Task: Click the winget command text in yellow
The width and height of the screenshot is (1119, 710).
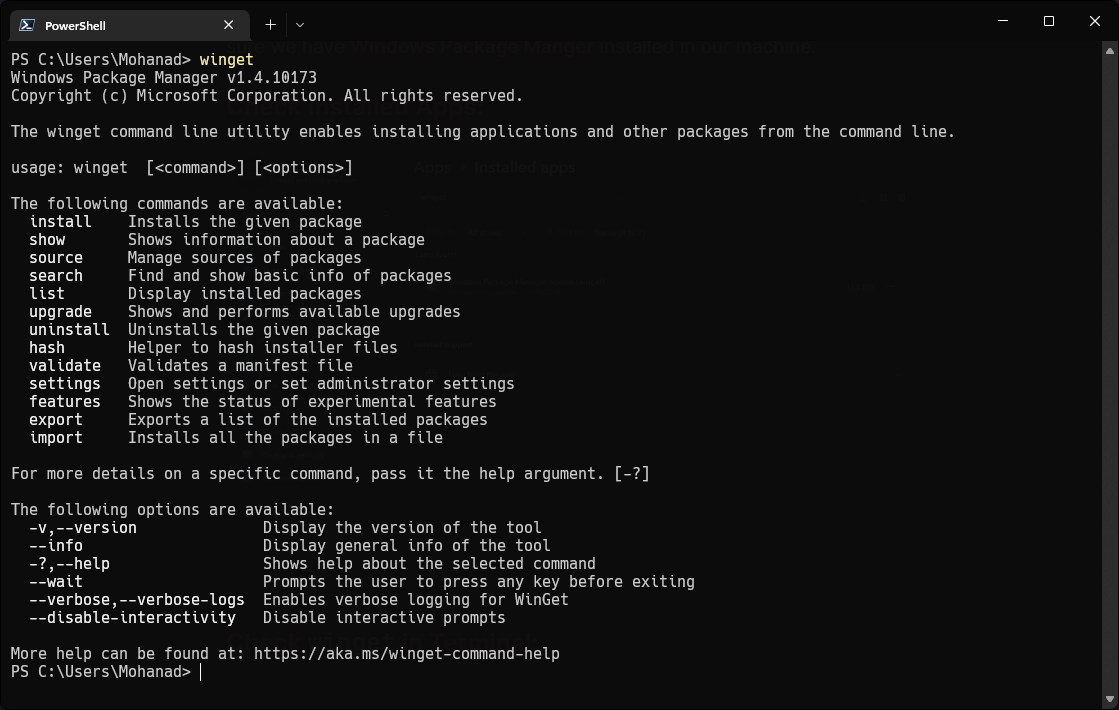Action: [226, 59]
